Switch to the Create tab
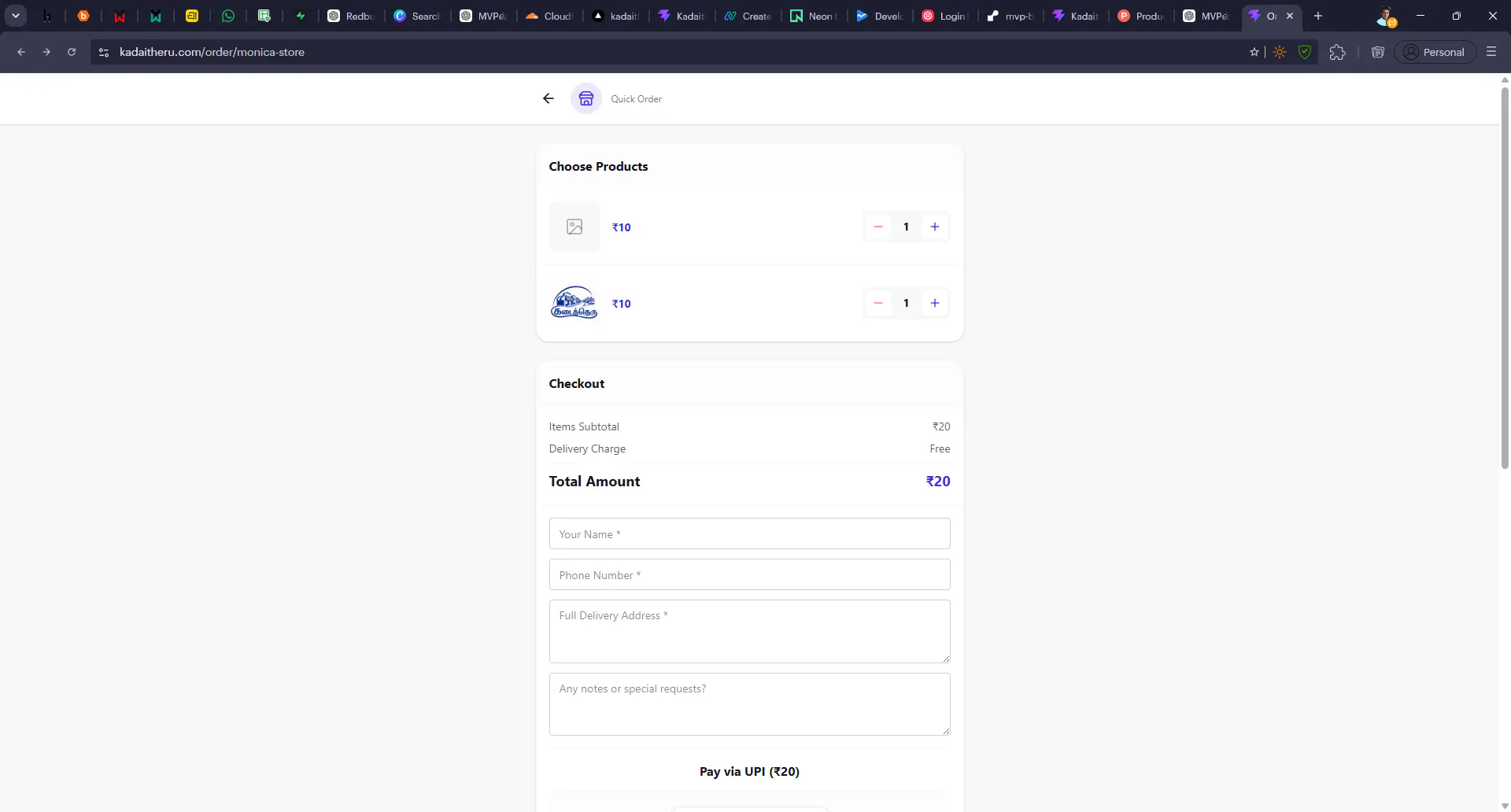 point(748,16)
